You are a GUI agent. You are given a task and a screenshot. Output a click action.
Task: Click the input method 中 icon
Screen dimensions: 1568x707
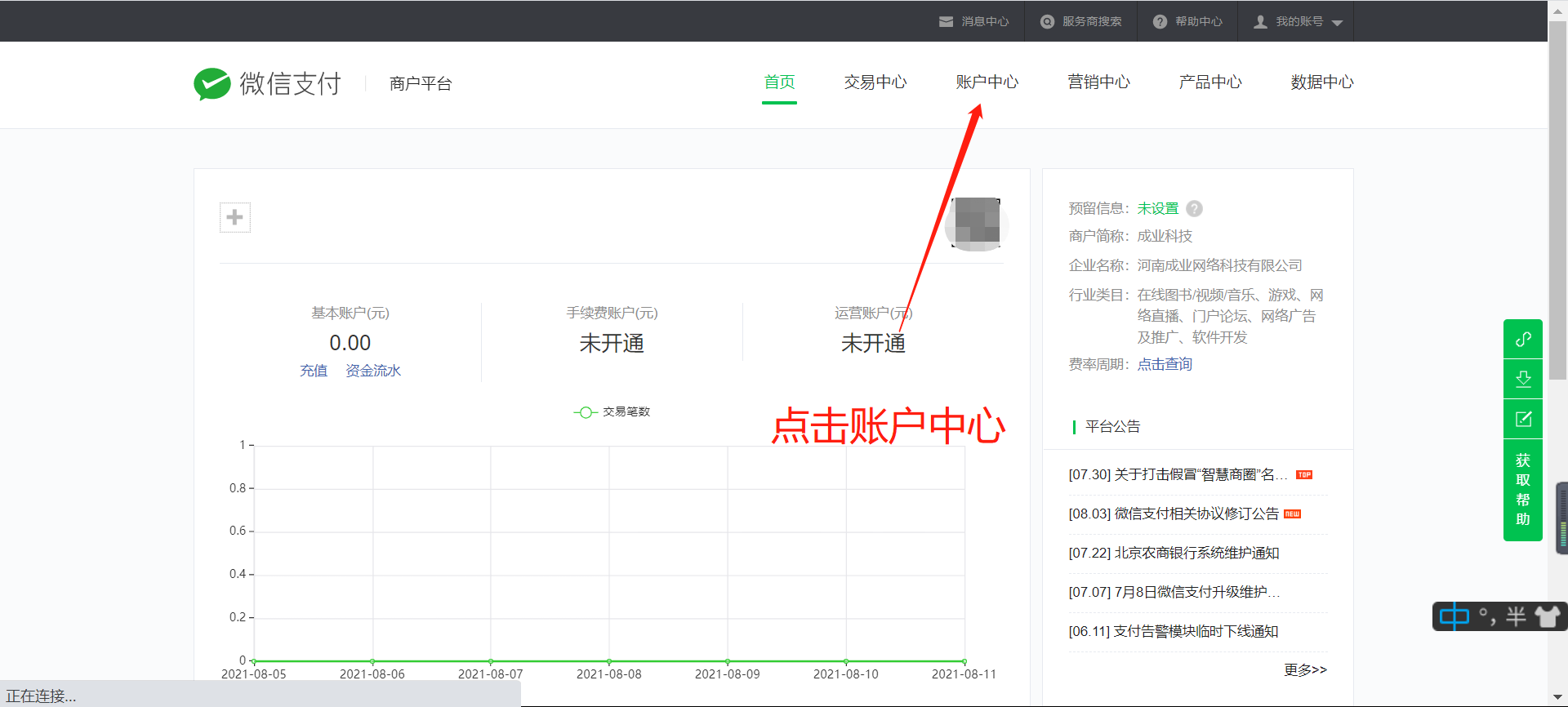1454,616
